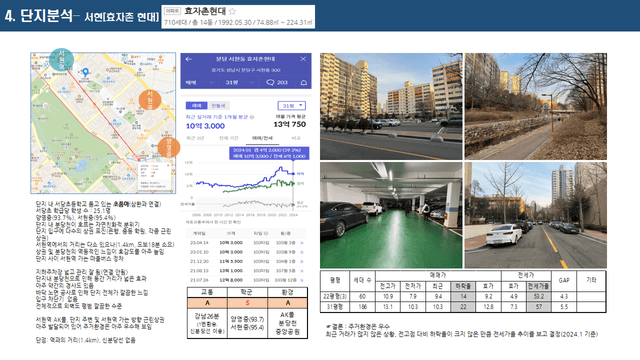Viewport: 640px width, 360px height.
Task: Click the 단점: 역과의 거리 note line
Action: 86,340
